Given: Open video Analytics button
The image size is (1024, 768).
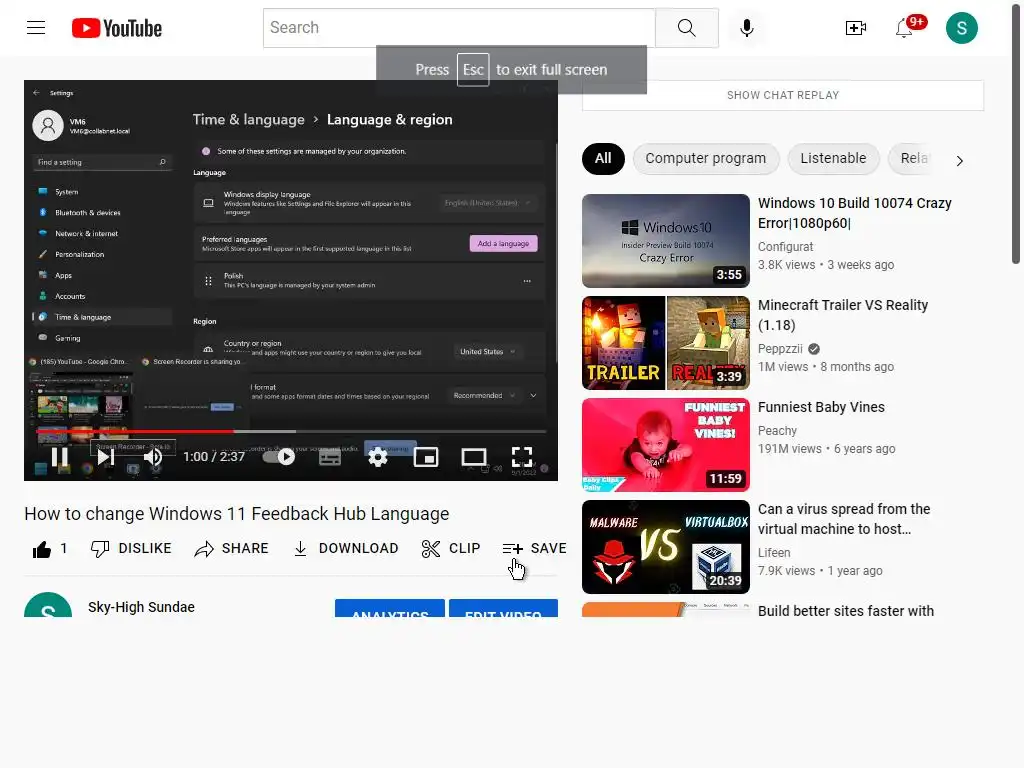Looking at the screenshot, I should 390,608.
